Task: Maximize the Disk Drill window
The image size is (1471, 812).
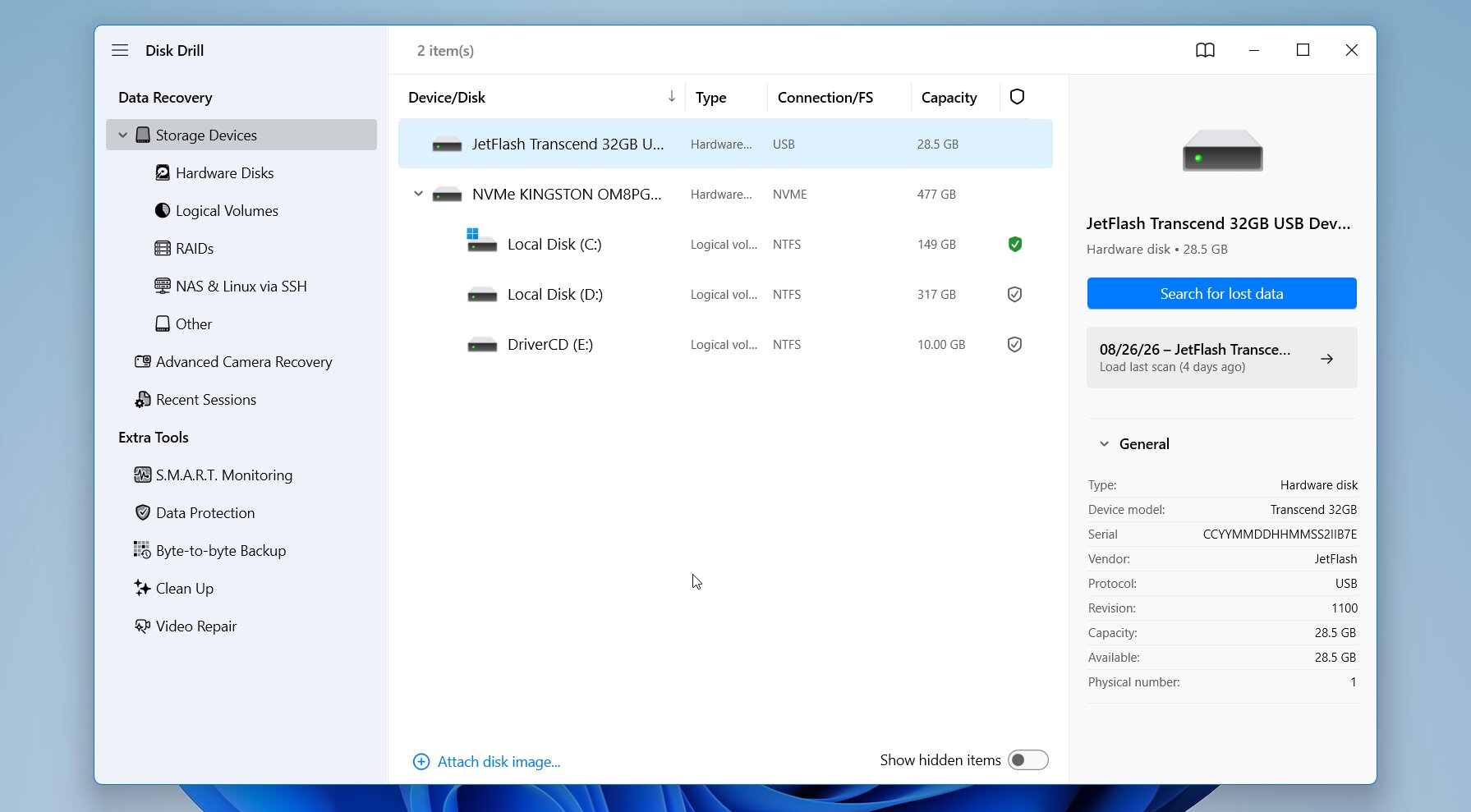Action: click(1303, 50)
